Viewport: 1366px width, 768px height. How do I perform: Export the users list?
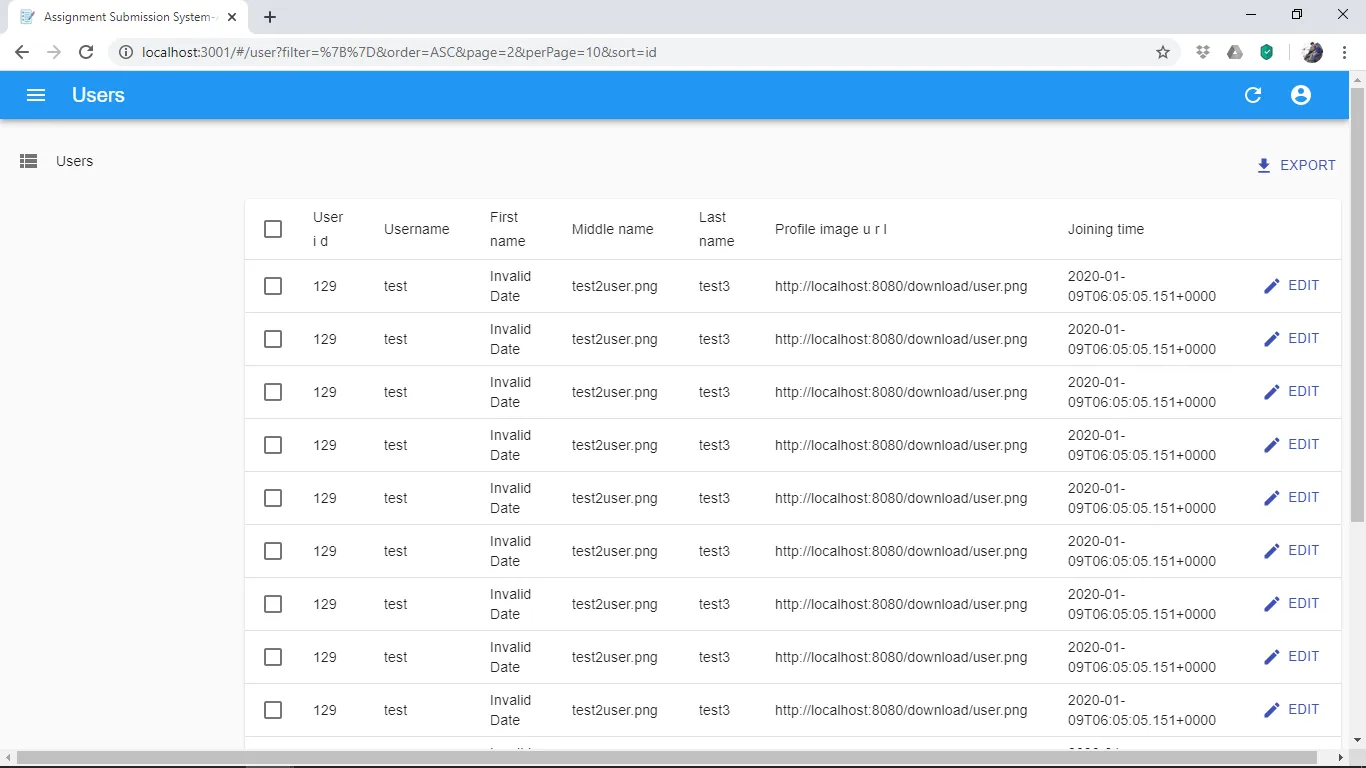click(1296, 165)
